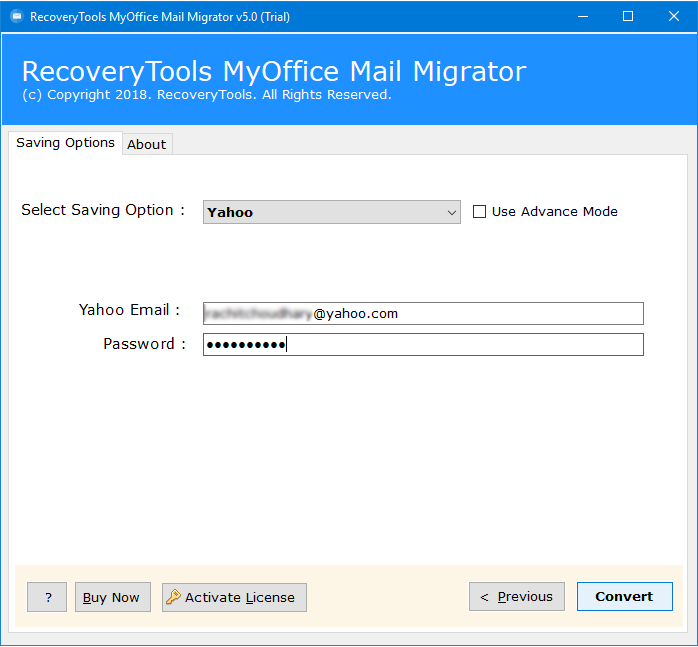The width and height of the screenshot is (698, 647).
Task: Click the 'Password :' label
Action: pyautogui.click(x=144, y=344)
